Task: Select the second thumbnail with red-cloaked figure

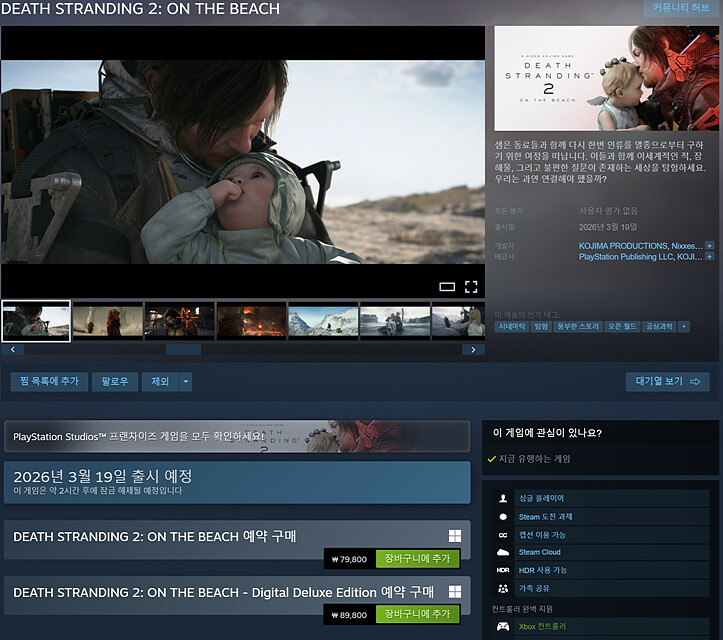Action: tap(108, 321)
